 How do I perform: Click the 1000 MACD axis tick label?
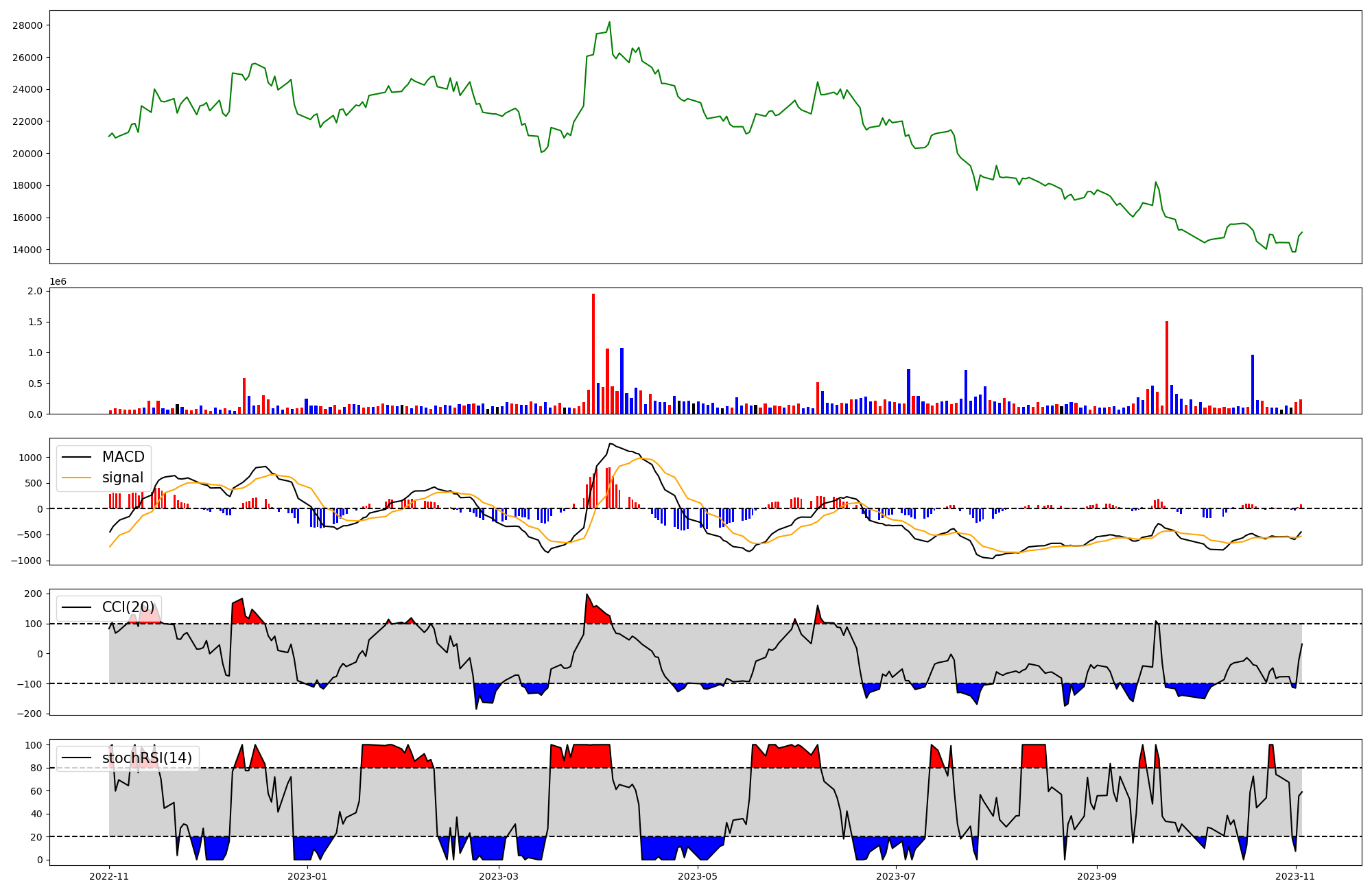click(x=32, y=458)
